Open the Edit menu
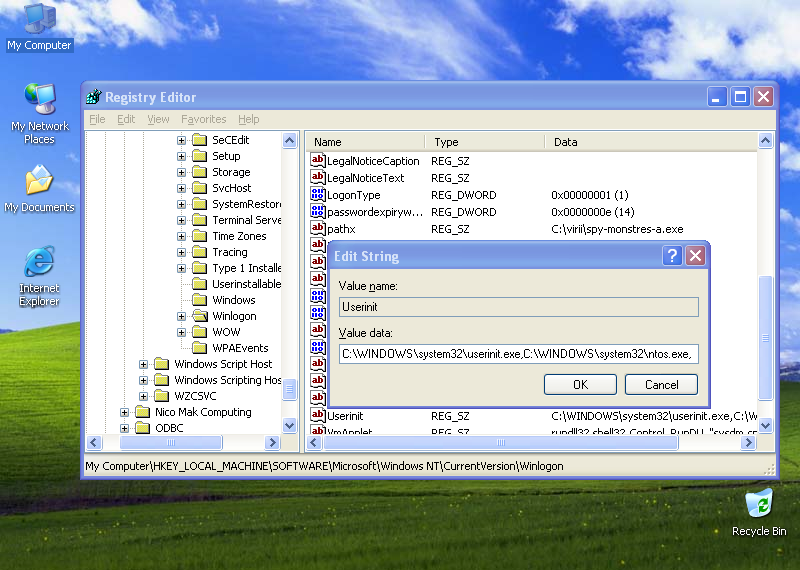800x570 pixels. pyautogui.click(x=126, y=119)
